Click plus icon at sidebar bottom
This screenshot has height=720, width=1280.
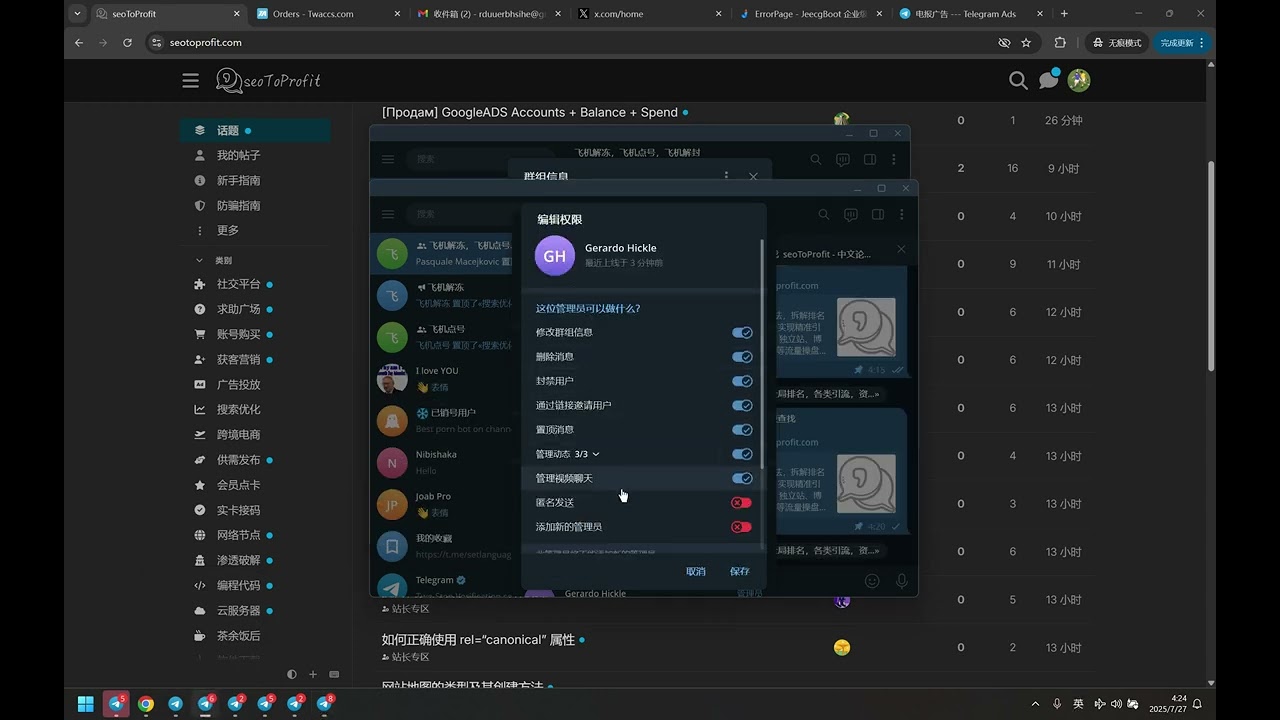click(313, 675)
